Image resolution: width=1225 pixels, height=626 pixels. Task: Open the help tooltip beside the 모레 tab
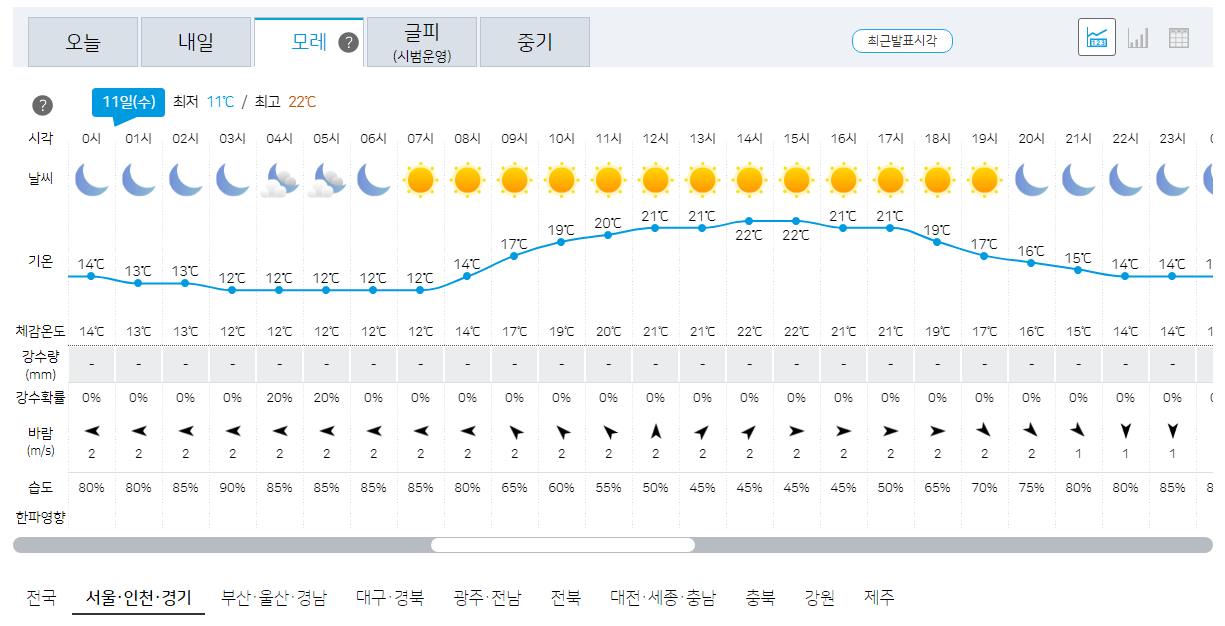click(x=347, y=41)
